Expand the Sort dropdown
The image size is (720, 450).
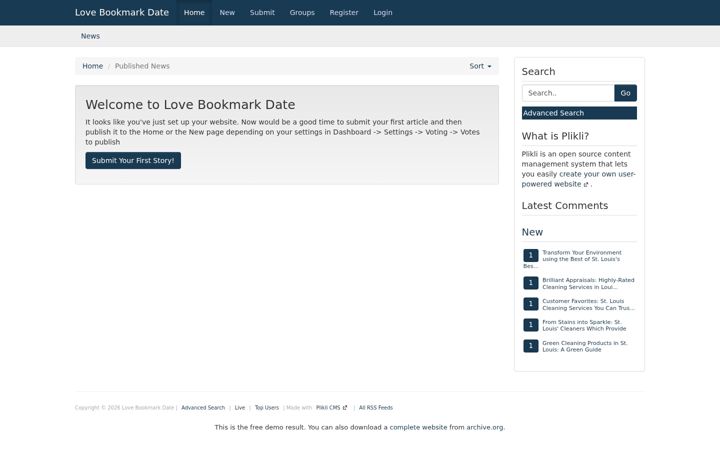click(480, 66)
